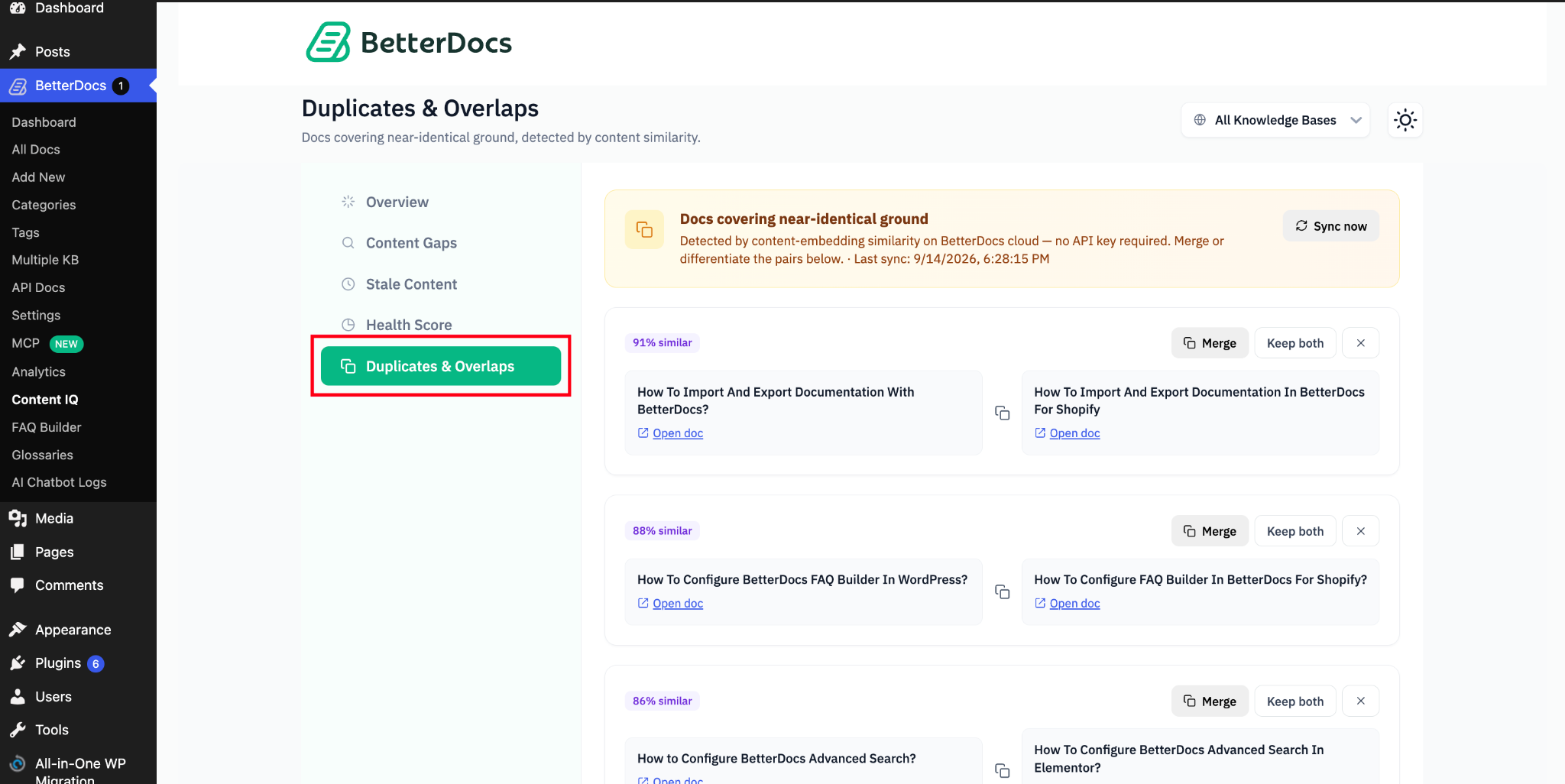Click the All-in-One WP Migration icon
Viewport: 1565px width, 784px height.
click(x=18, y=763)
